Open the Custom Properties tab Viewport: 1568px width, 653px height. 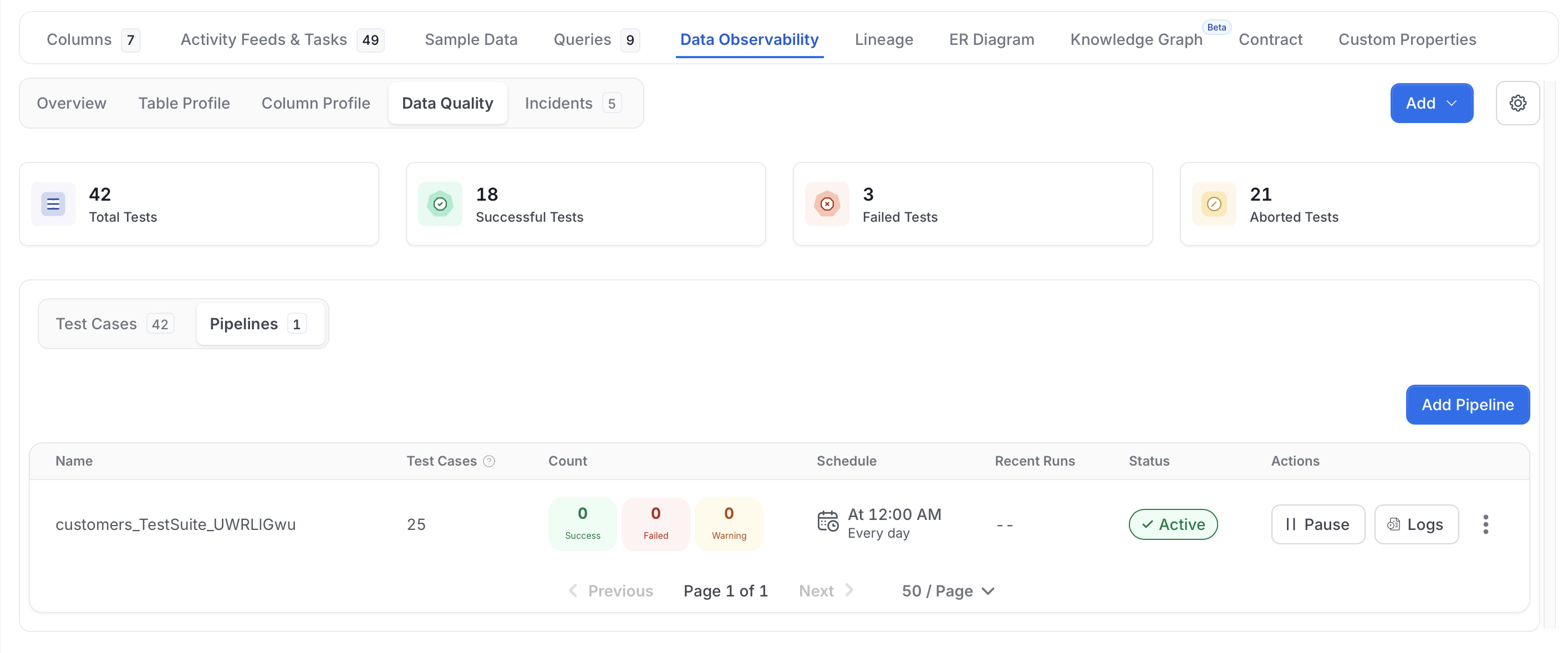point(1407,39)
